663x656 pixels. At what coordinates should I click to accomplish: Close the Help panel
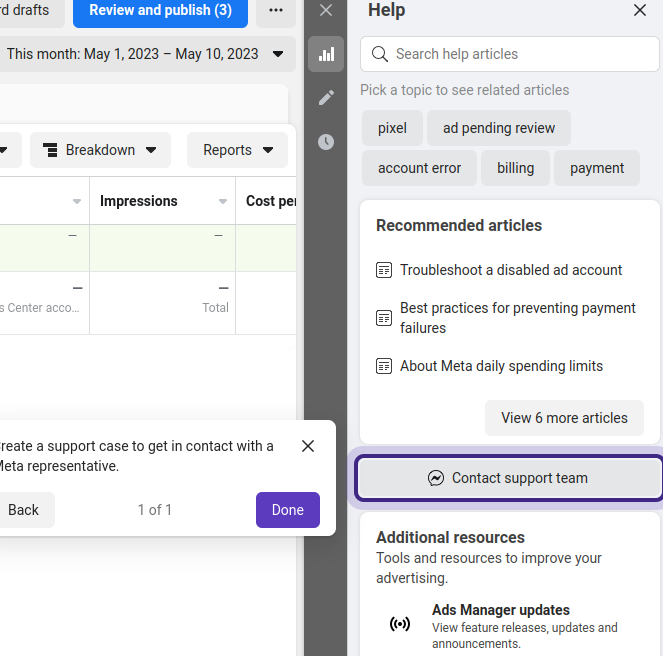[x=640, y=11]
